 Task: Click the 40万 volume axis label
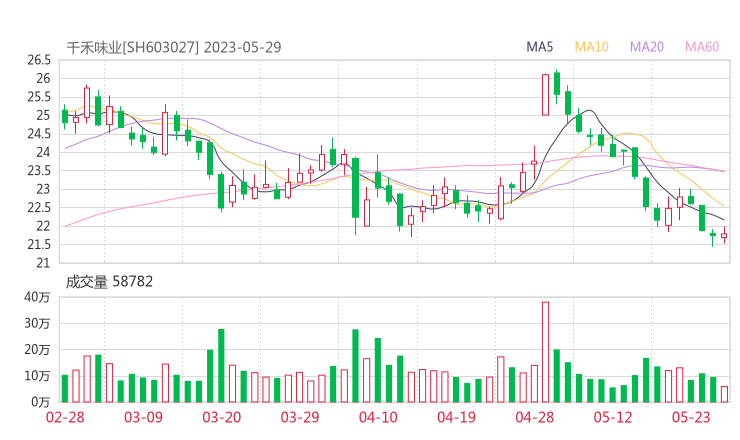click(x=37, y=297)
